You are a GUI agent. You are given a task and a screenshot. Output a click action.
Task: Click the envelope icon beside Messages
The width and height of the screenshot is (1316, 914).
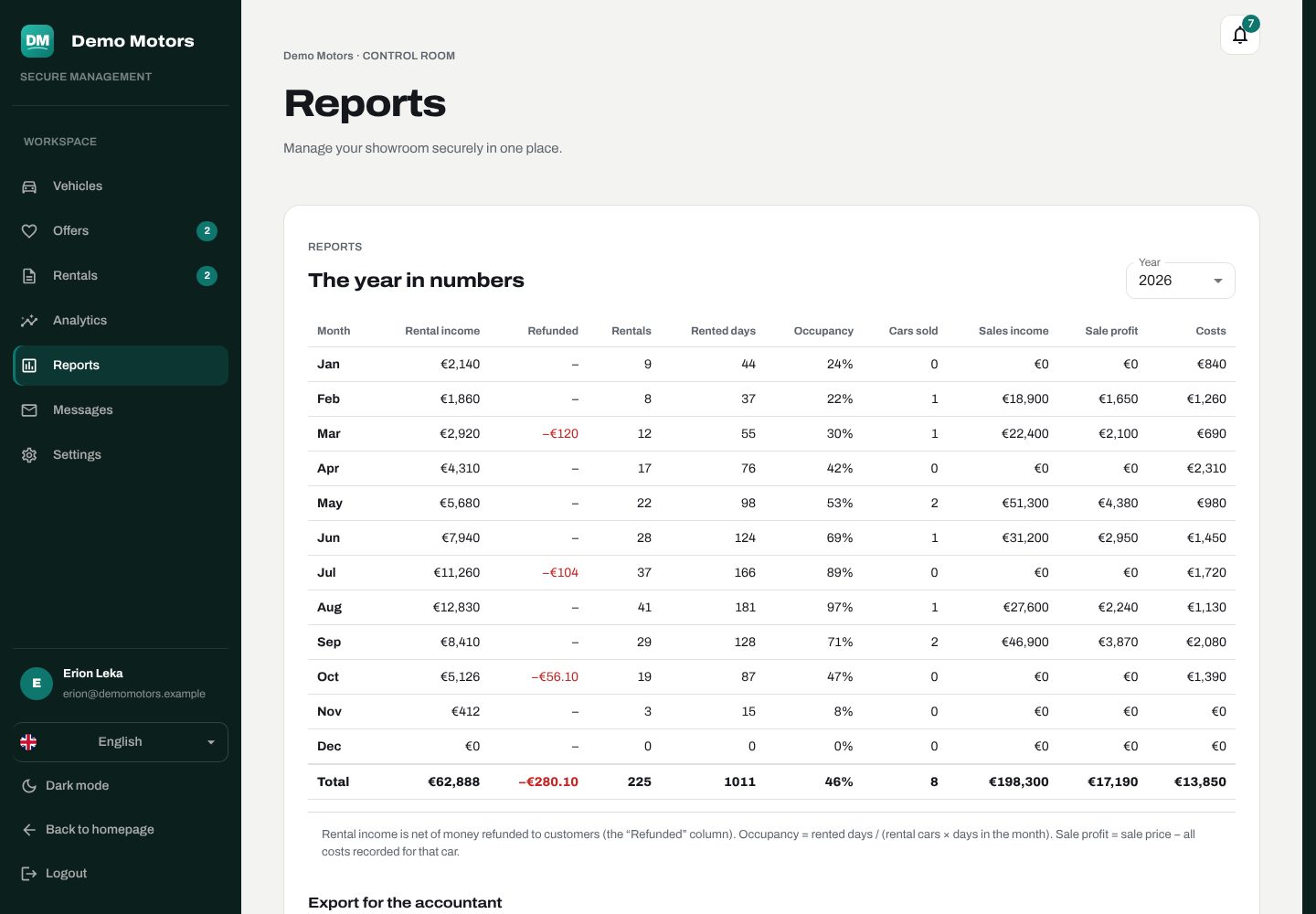29,410
